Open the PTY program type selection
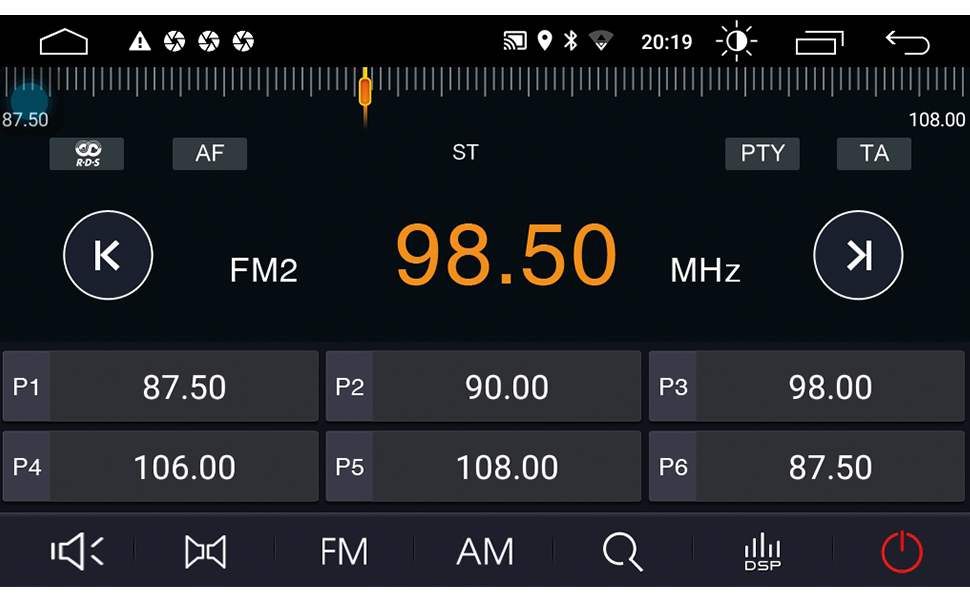The width and height of the screenshot is (970, 600). point(762,153)
